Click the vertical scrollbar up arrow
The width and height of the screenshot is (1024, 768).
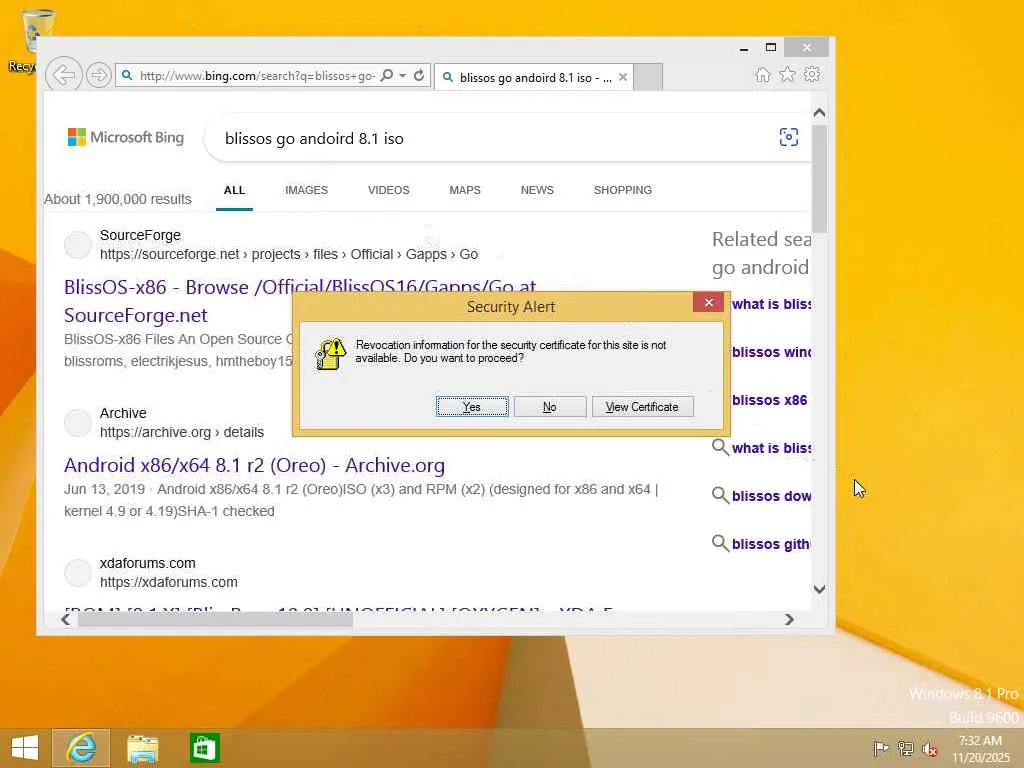pos(820,112)
